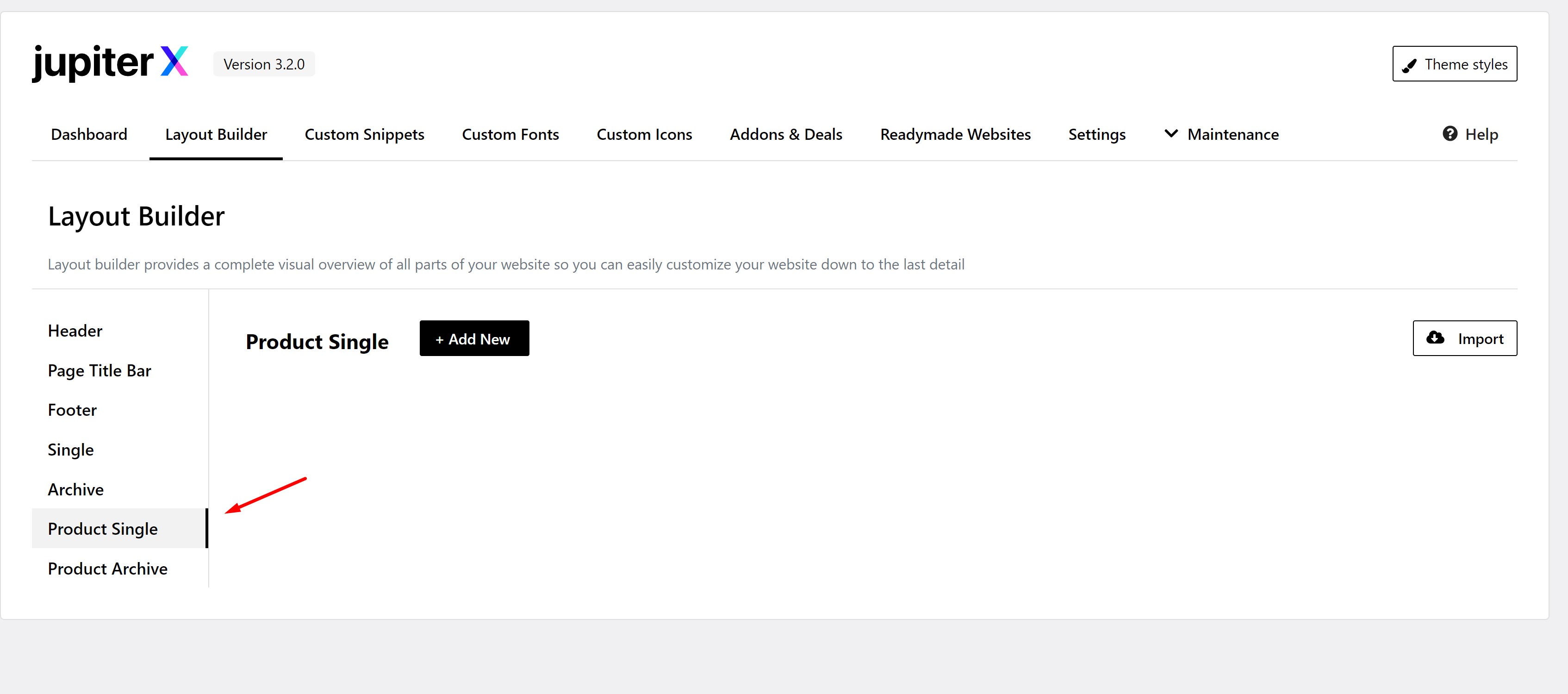Open the Help link text
This screenshot has width=1568, height=694.
pos(1481,134)
